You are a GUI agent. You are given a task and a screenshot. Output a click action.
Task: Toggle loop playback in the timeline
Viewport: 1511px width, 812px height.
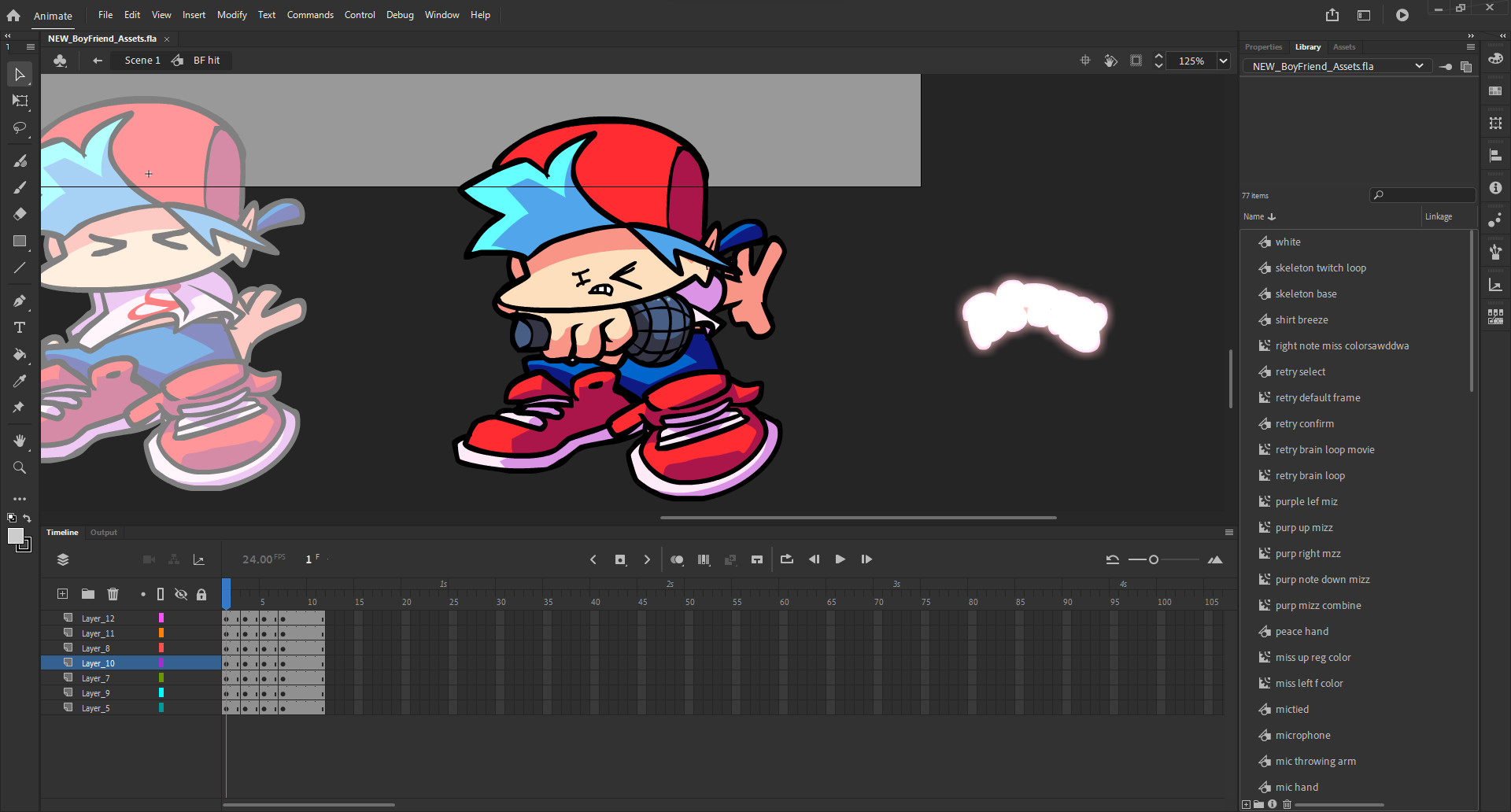786,559
